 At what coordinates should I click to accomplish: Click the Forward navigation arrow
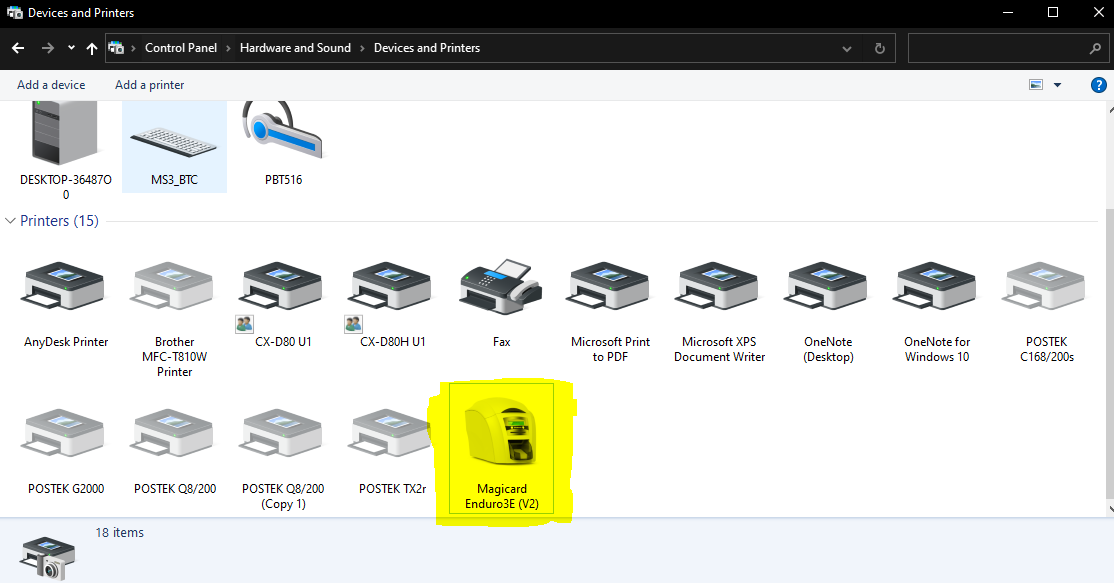48,48
